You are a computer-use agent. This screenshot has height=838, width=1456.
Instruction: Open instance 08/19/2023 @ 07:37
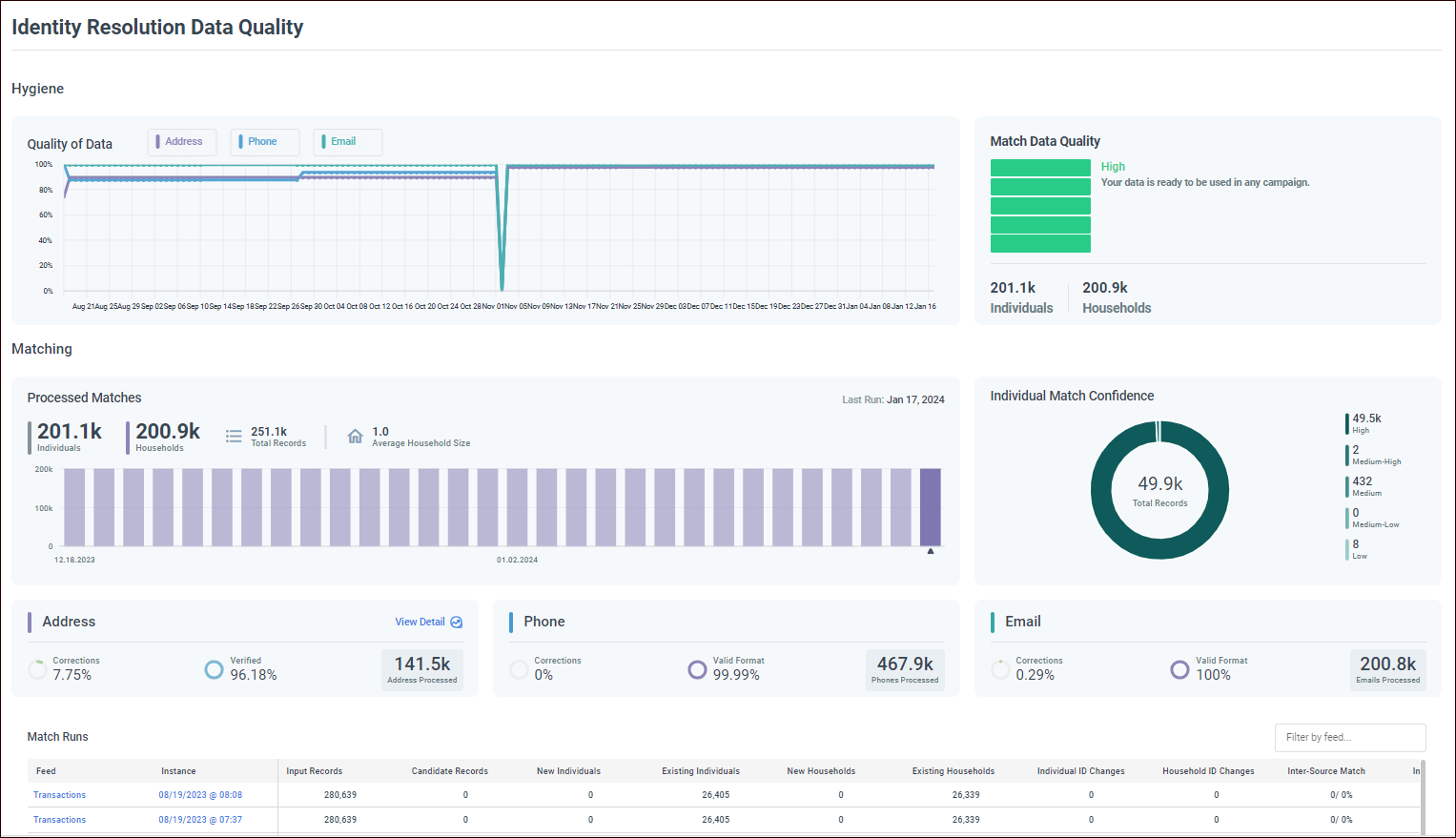point(200,820)
